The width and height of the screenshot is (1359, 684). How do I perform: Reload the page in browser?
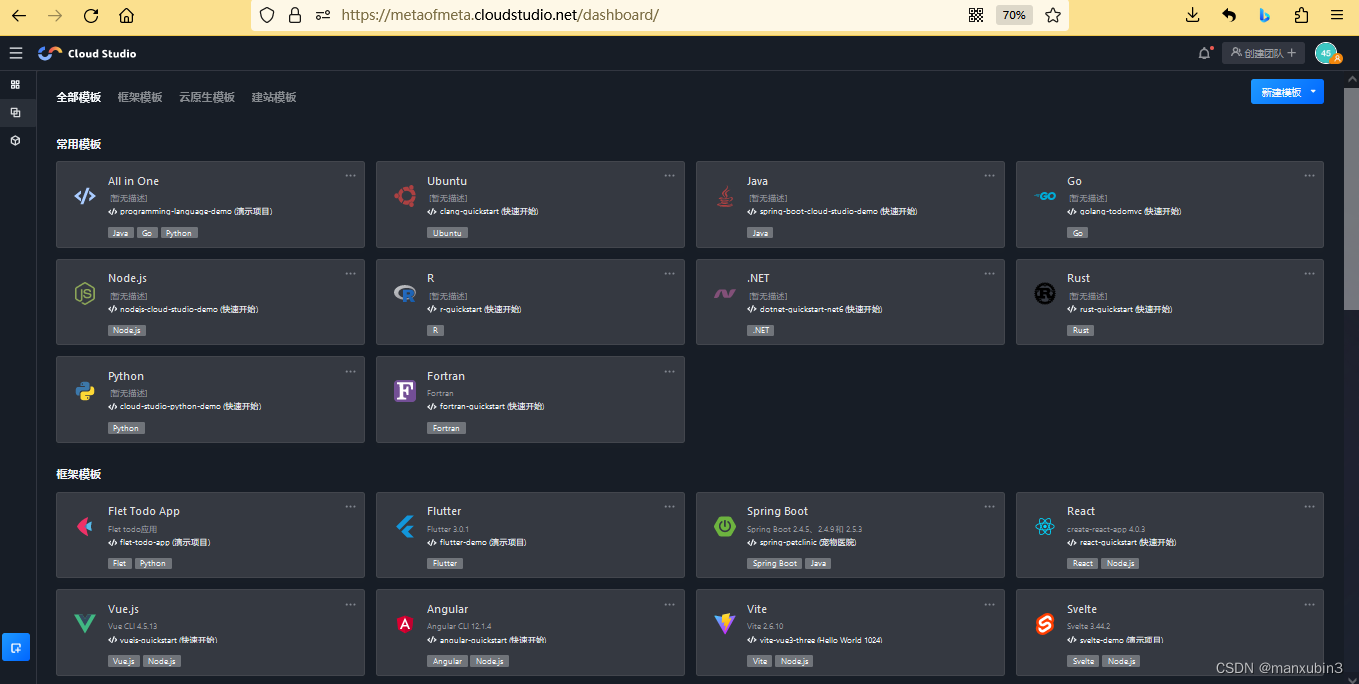point(91,15)
